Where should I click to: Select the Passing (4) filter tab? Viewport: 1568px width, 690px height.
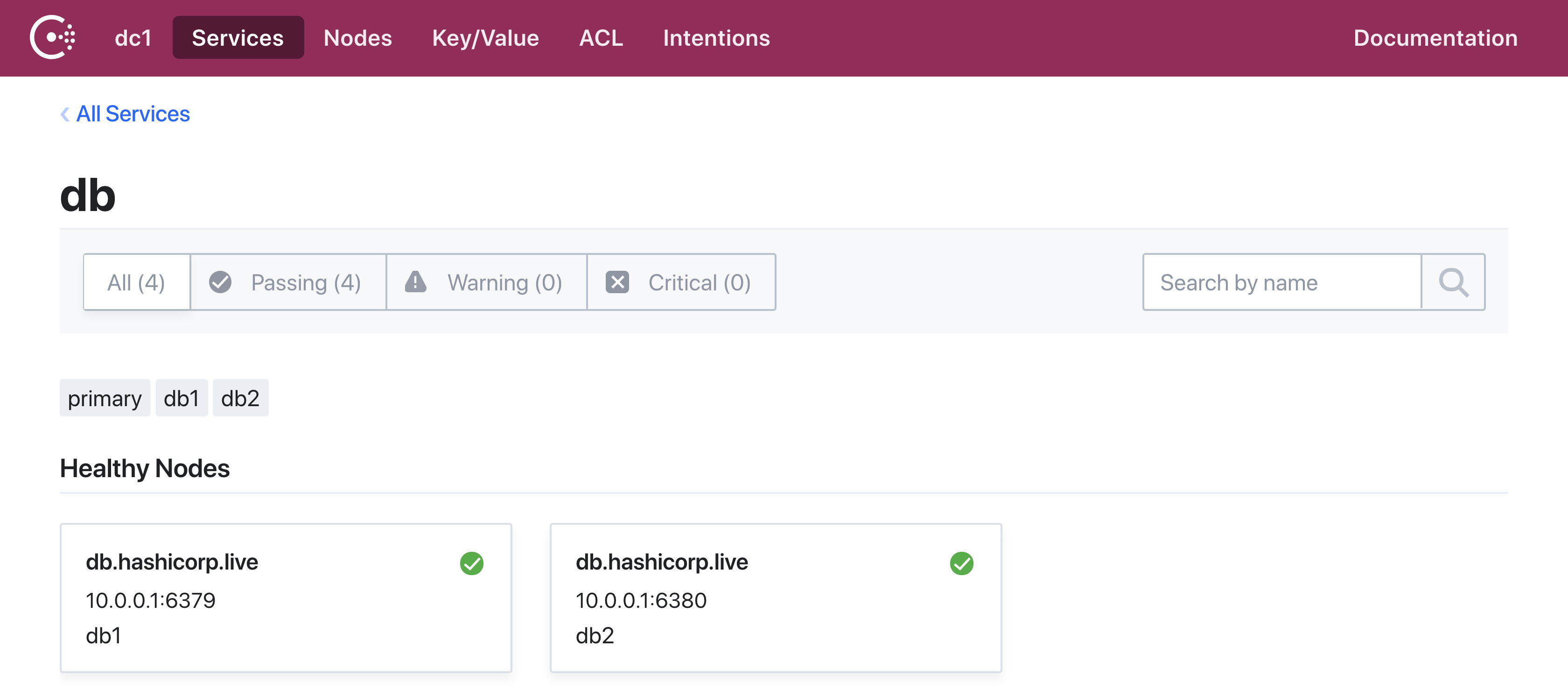(x=287, y=282)
